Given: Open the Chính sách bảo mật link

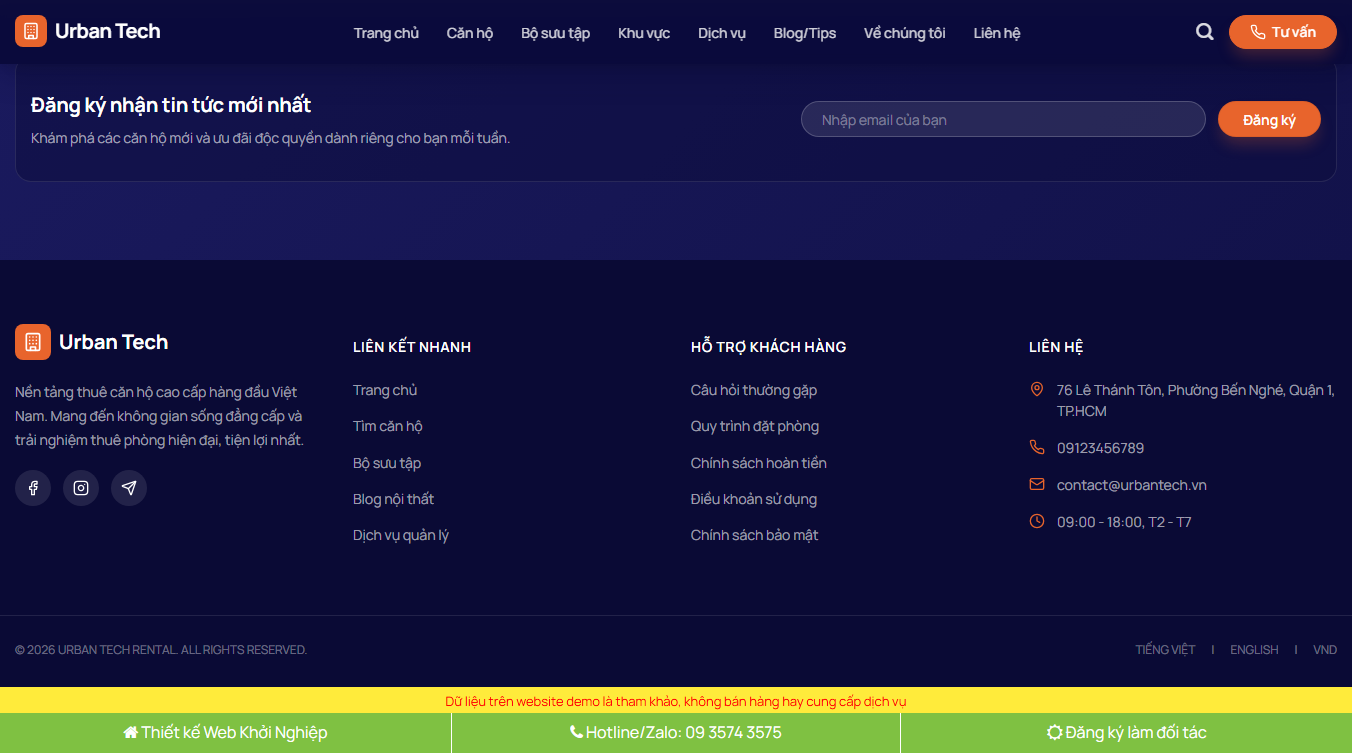Looking at the screenshot, I should click(x=755, y=535).
